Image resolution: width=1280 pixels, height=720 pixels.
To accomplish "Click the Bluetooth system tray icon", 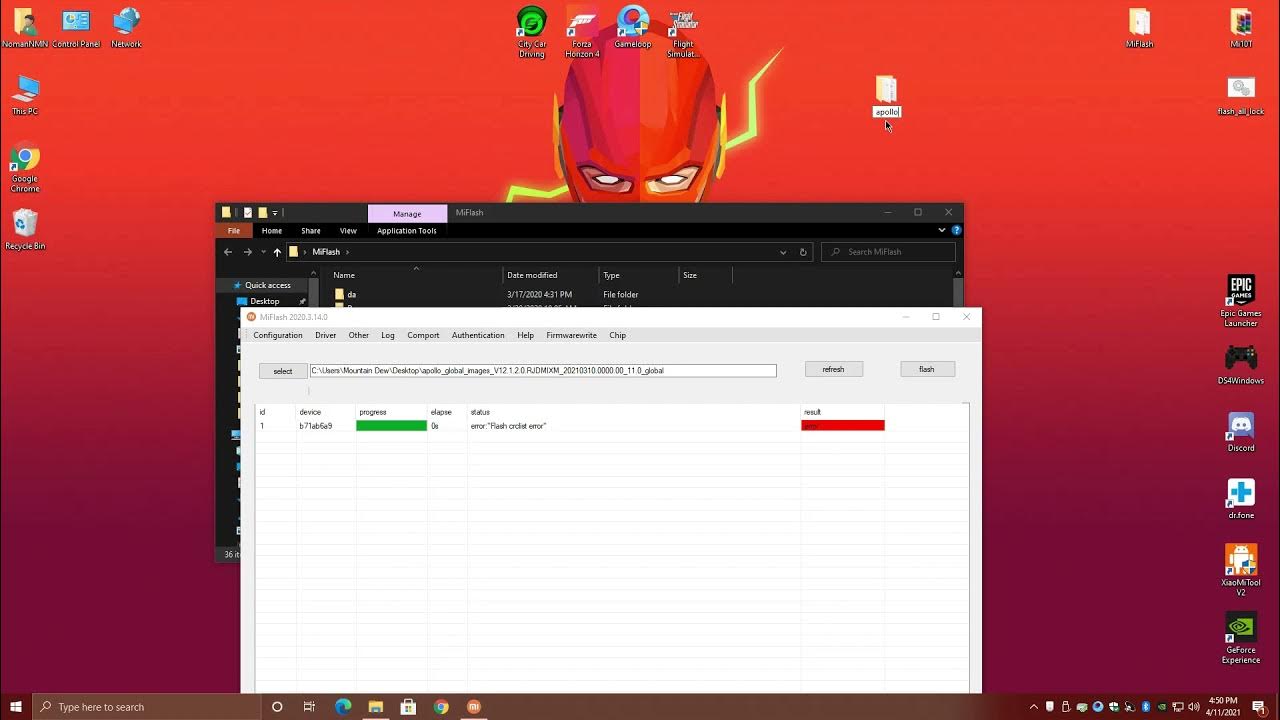I will [1145, 707].
